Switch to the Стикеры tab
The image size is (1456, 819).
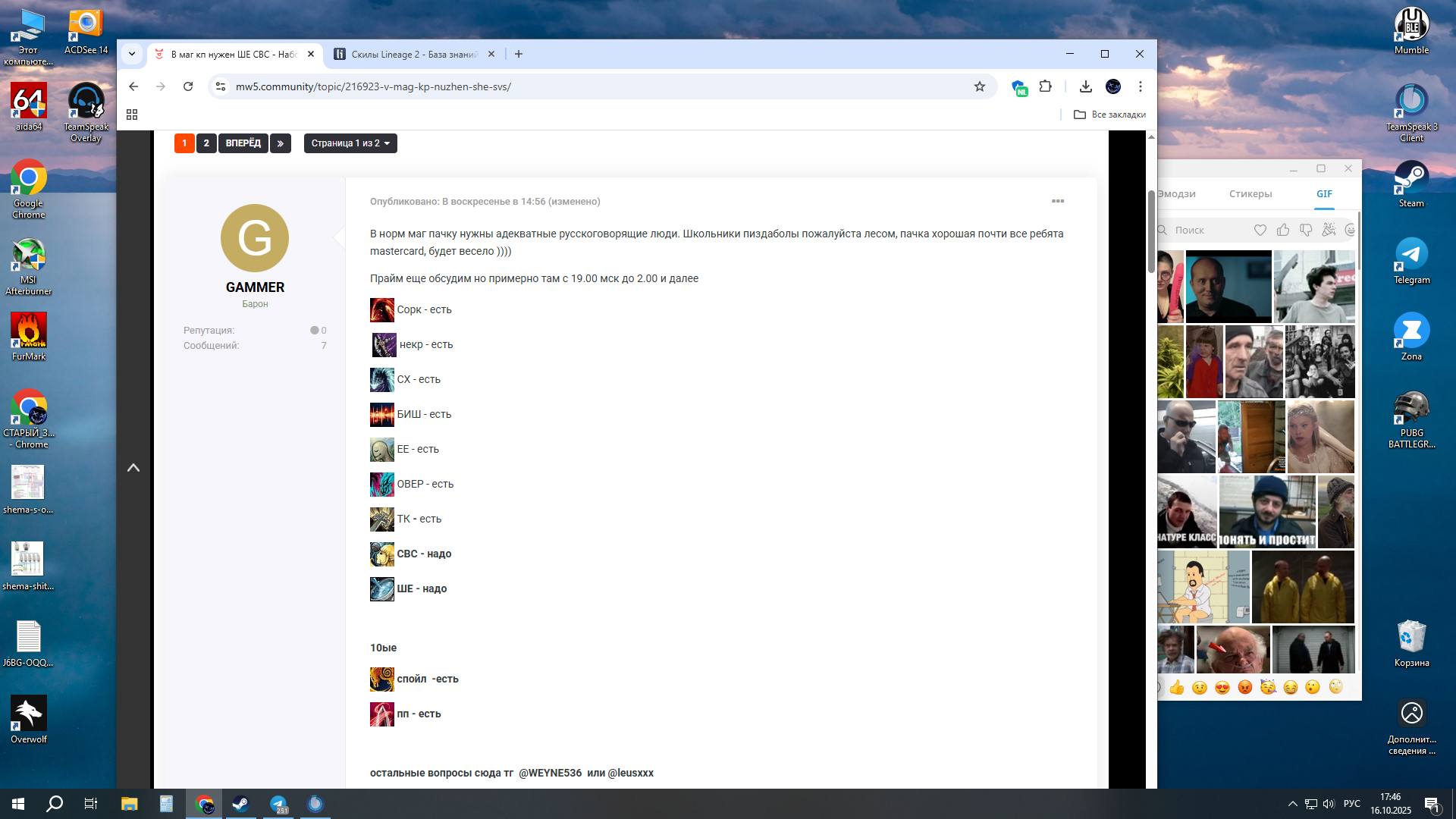(x=1250, y=194)
